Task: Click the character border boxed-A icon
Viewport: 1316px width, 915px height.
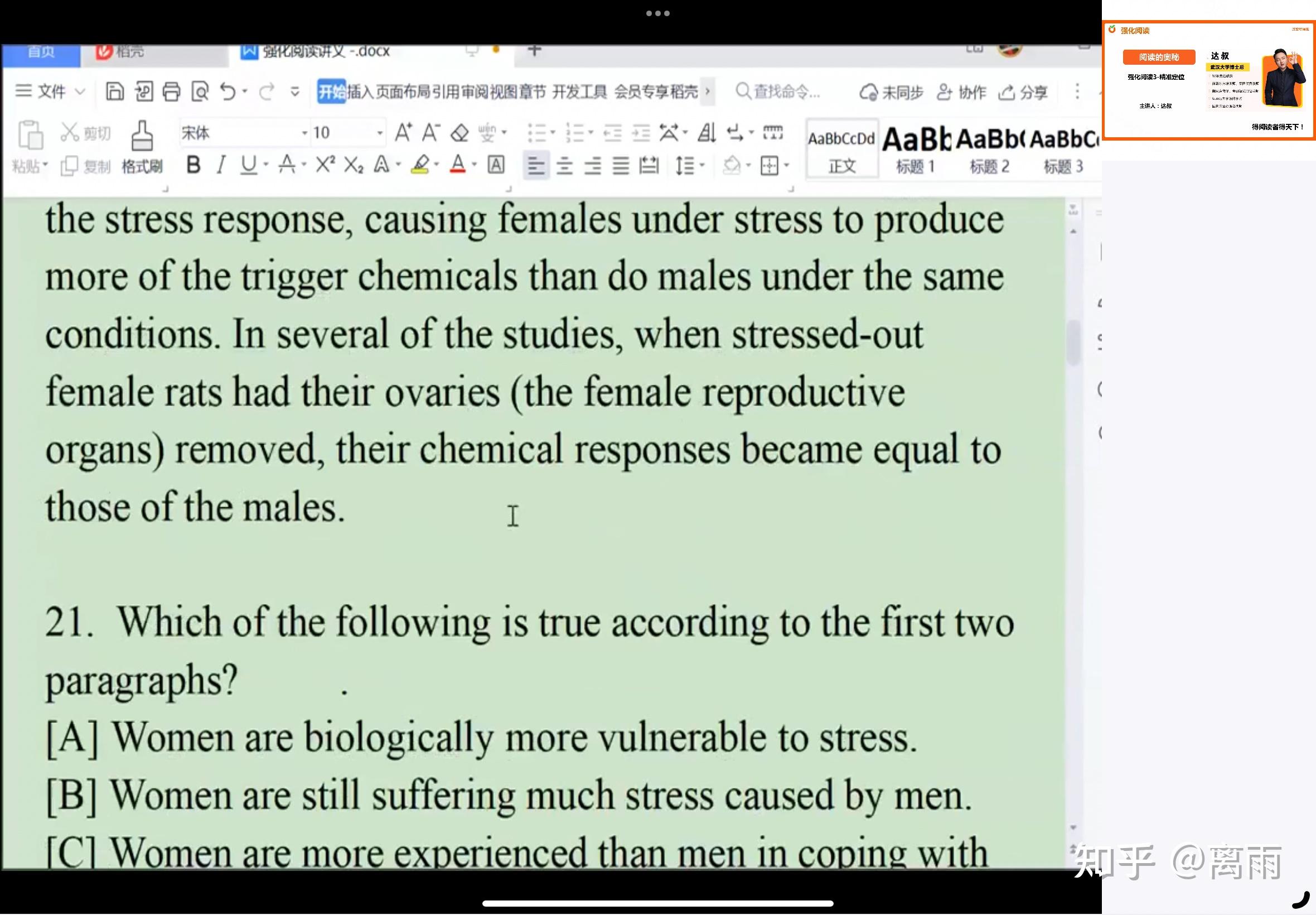Action: (496, 165)
